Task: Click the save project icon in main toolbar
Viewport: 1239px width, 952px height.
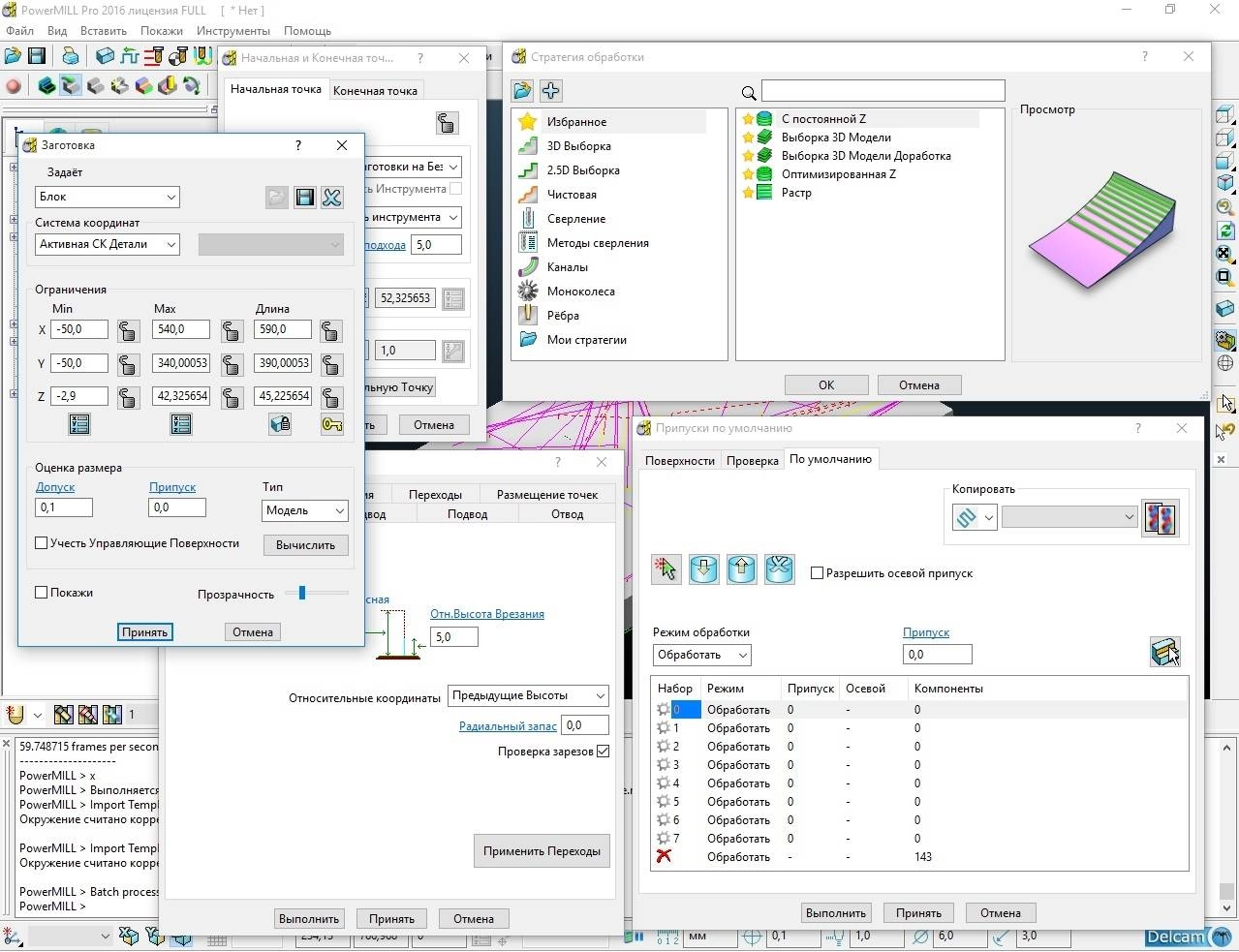Action: pyautogui.click(x=37, y=56)
